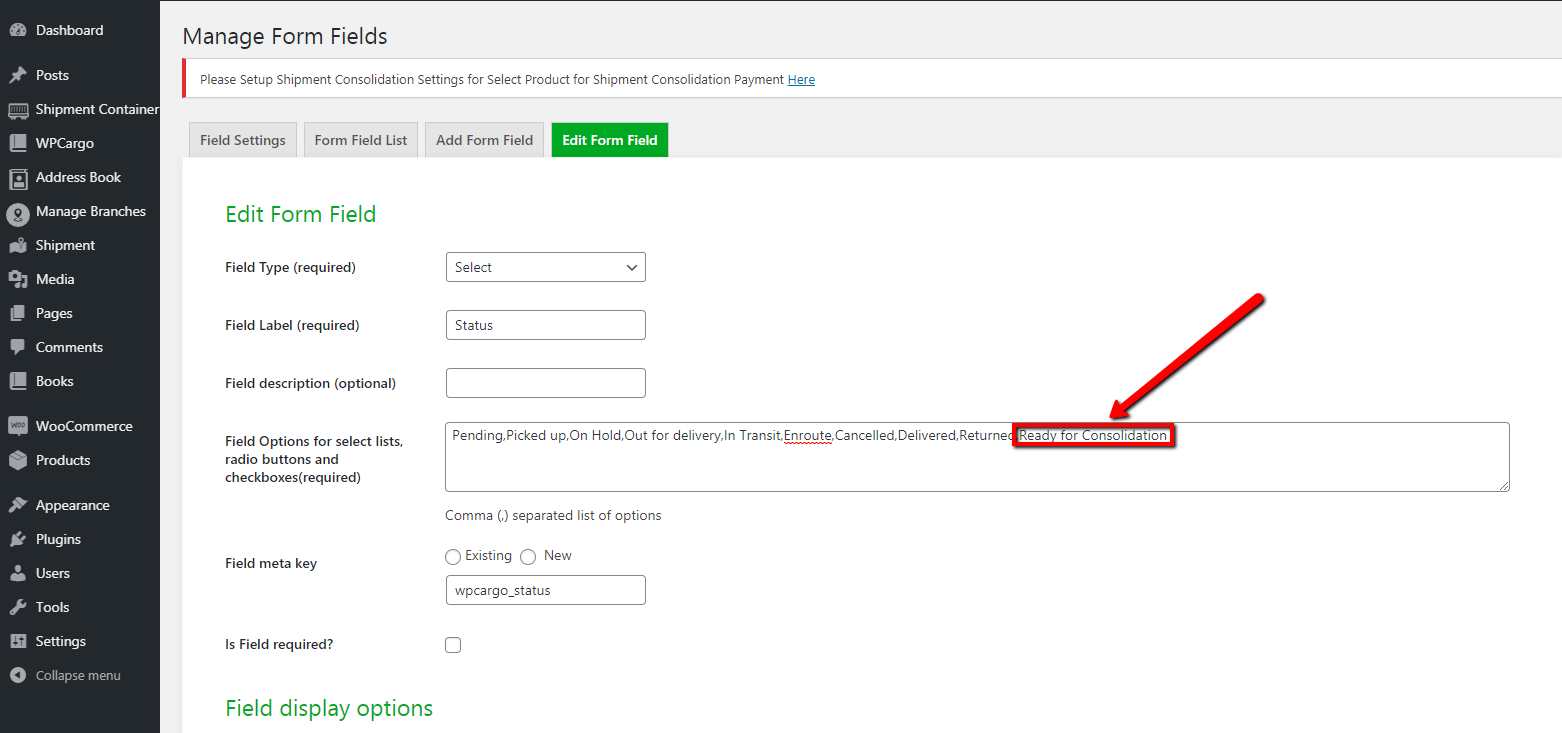Click the Shipment Container icon
Image resolution: width=1562 pixels, height=733 pixels.
[x=18, y=110]
